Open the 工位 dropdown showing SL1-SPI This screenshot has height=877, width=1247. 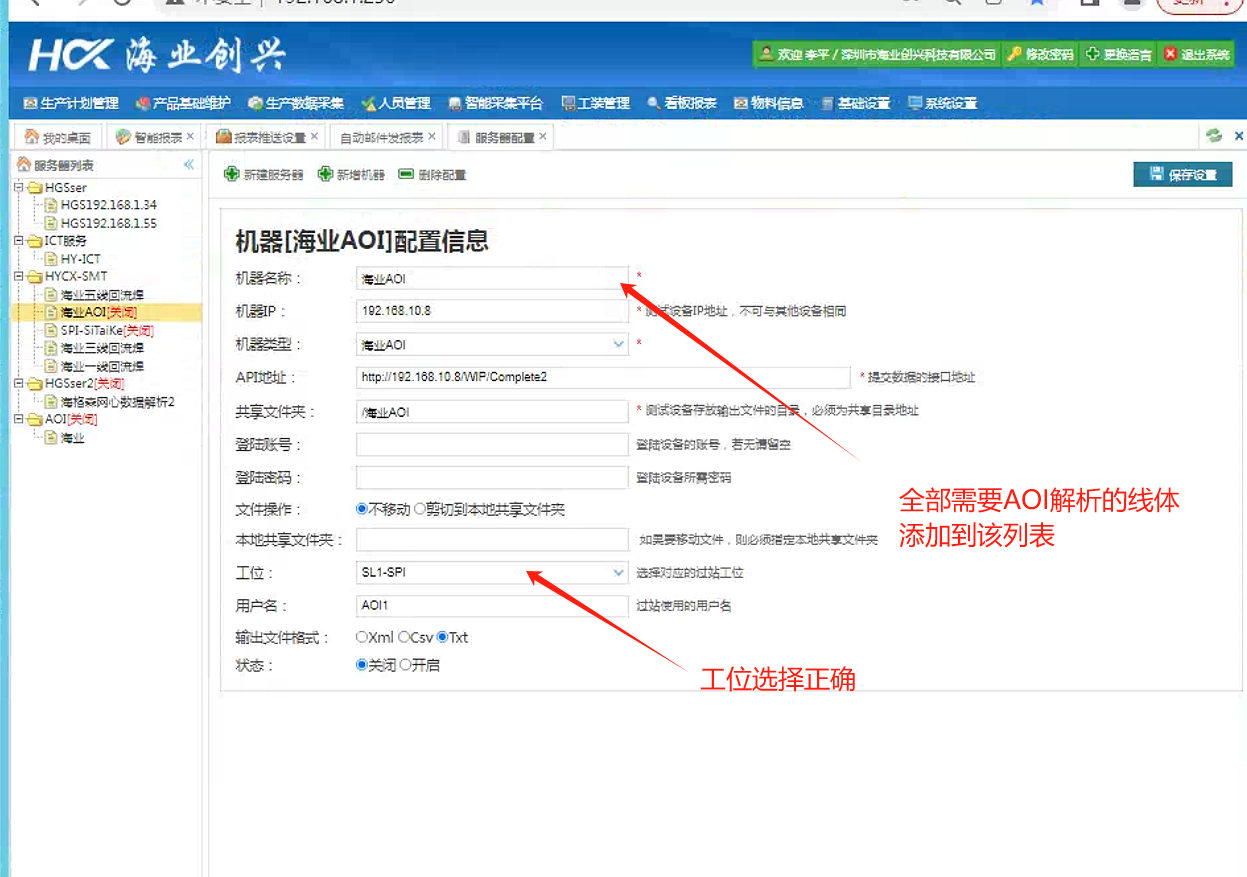point(618,573)
